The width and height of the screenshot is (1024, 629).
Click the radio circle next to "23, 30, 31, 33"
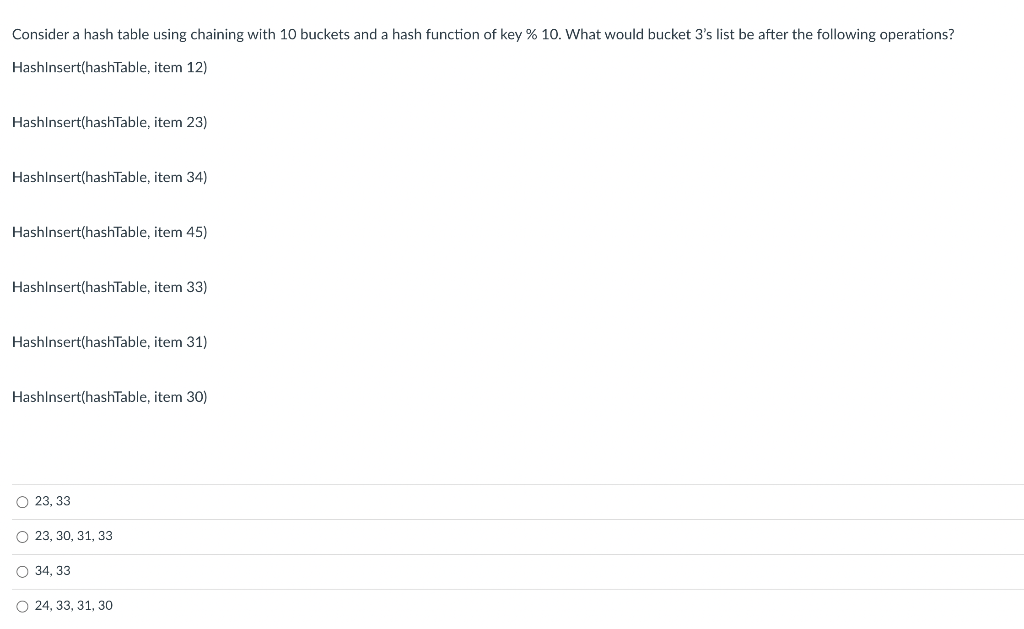(22, 536)
